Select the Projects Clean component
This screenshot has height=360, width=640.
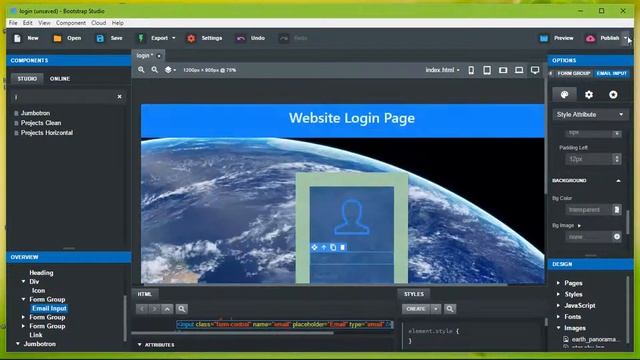pyautogui.click(x=41, y=123)
